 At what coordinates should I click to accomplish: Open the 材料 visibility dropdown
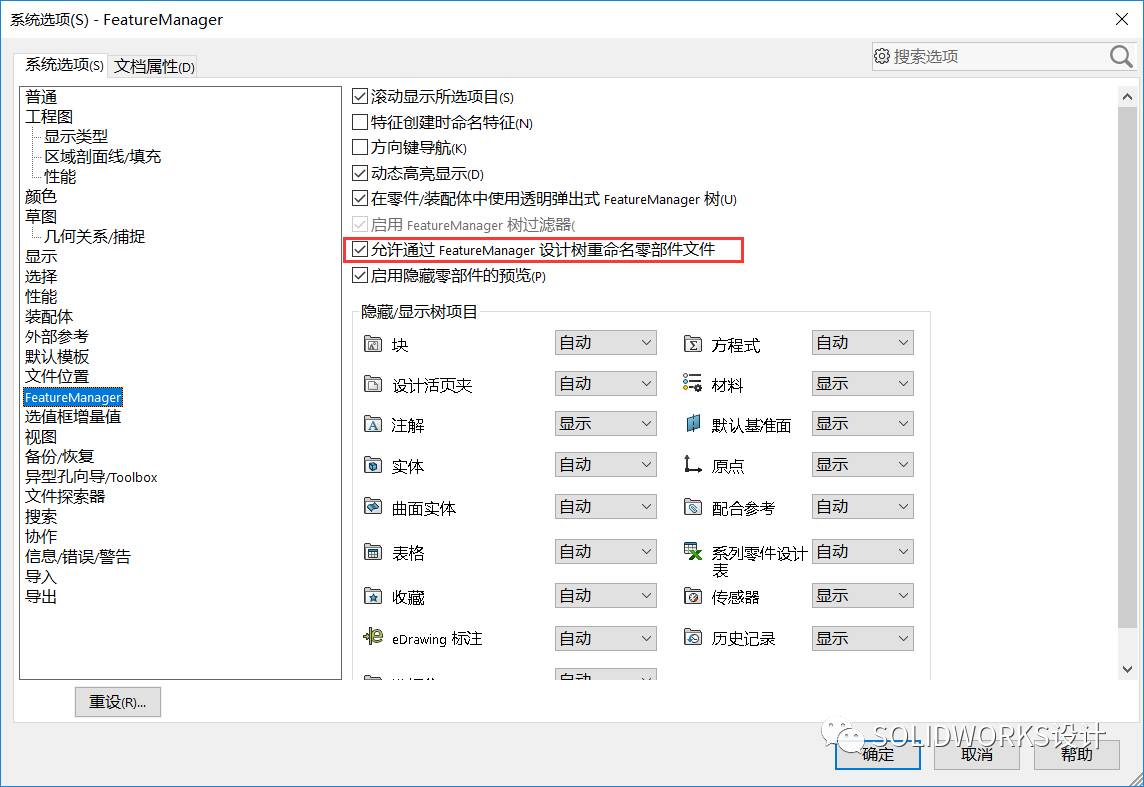pos(862,384)
